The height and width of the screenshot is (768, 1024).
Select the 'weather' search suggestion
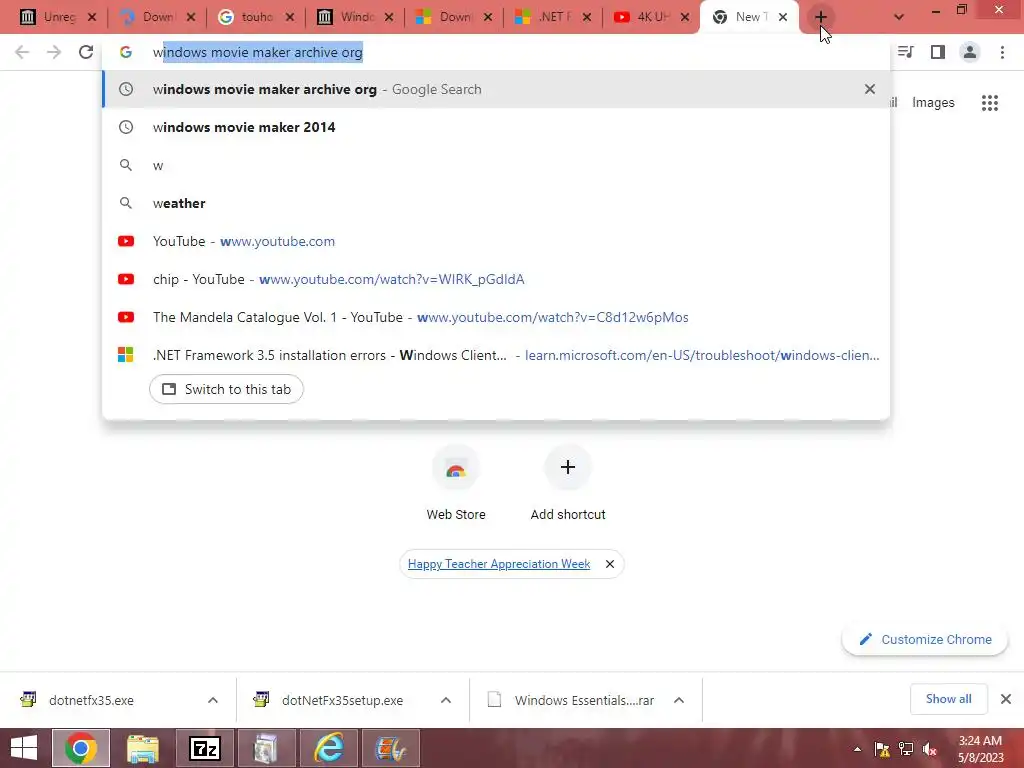(x=496, y=203)
